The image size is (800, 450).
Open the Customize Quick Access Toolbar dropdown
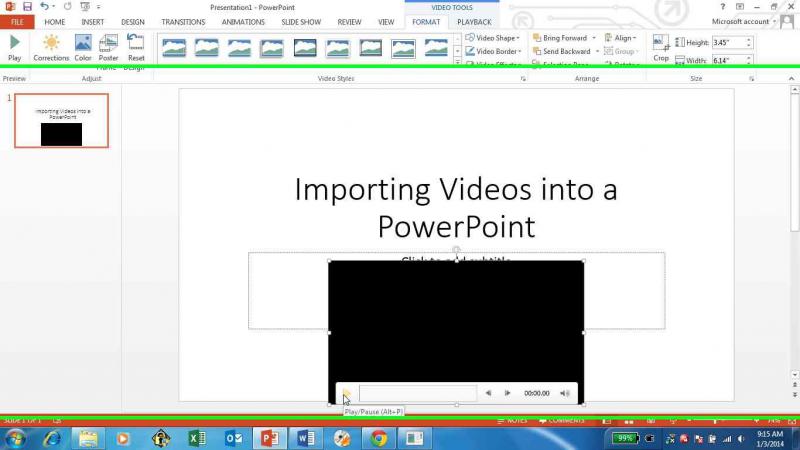[x=98, y=7]
